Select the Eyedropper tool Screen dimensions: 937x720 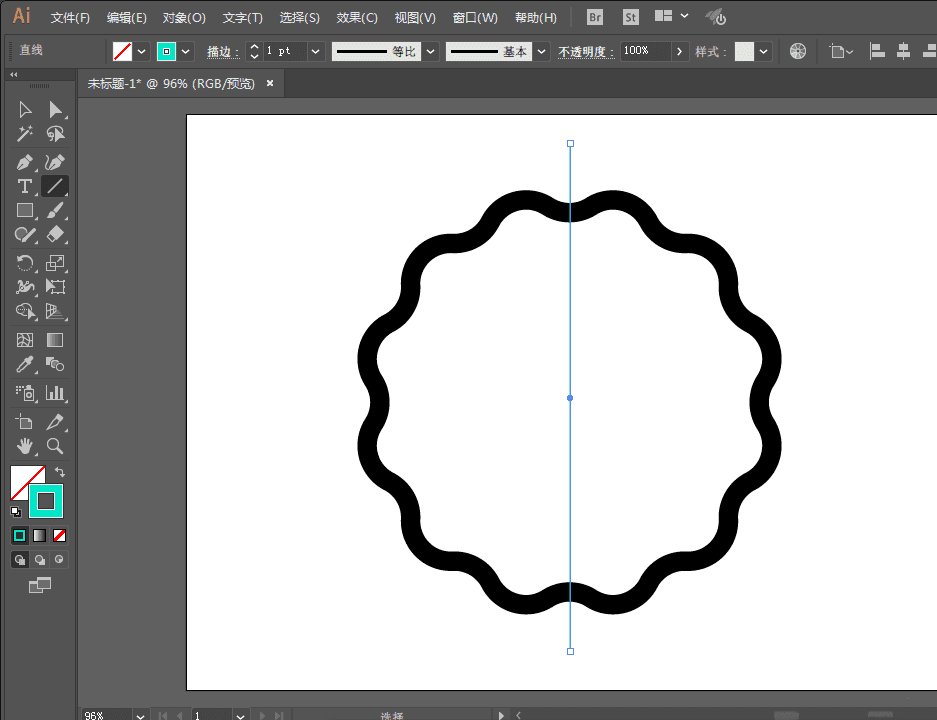25,365
